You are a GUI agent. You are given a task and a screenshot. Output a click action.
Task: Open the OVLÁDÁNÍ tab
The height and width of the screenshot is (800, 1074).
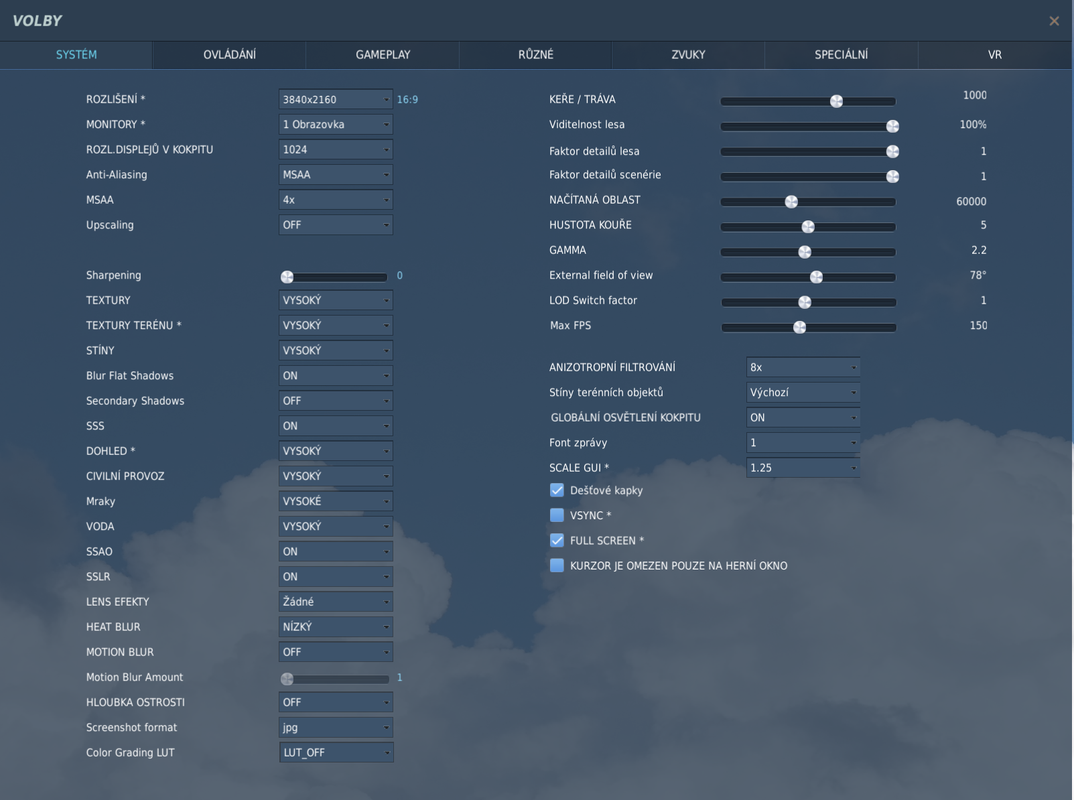(229, 55)
